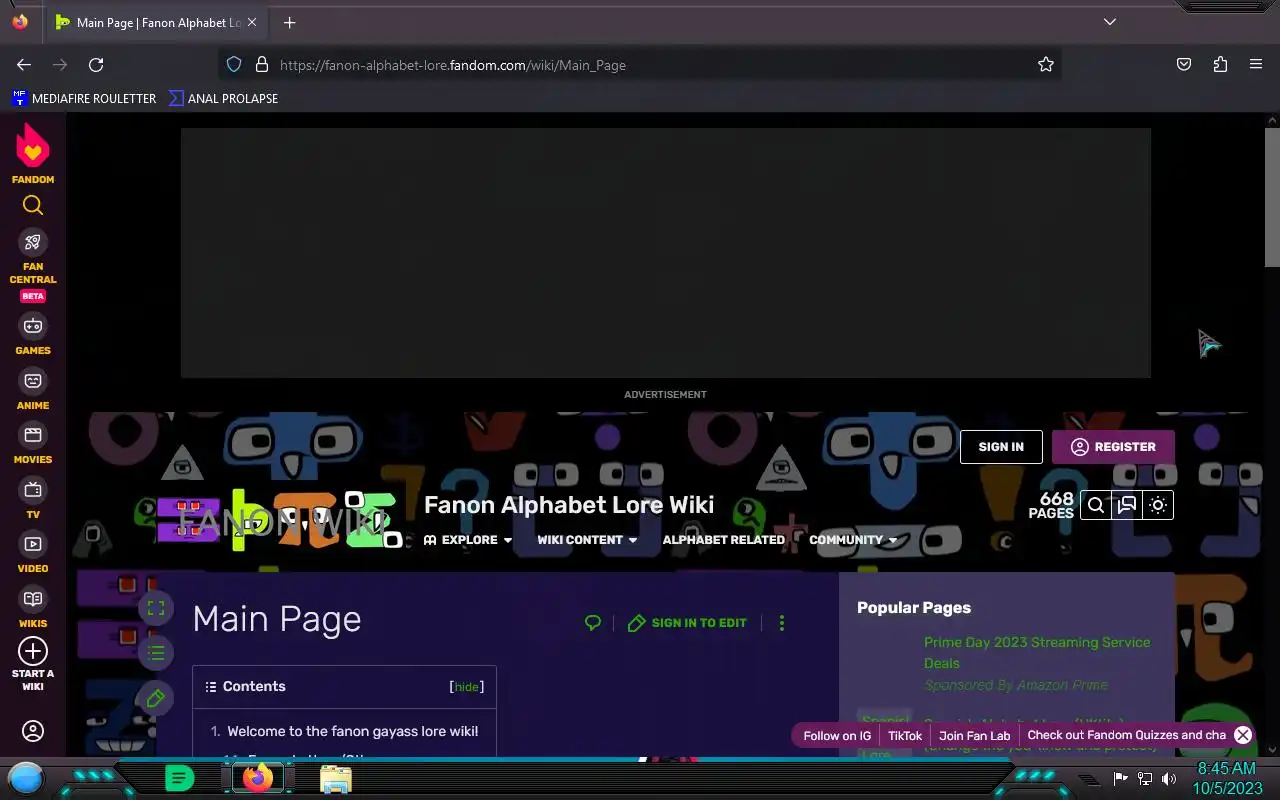
Task: Select the Main Page browser tab
Action: (x=157, y=22)
